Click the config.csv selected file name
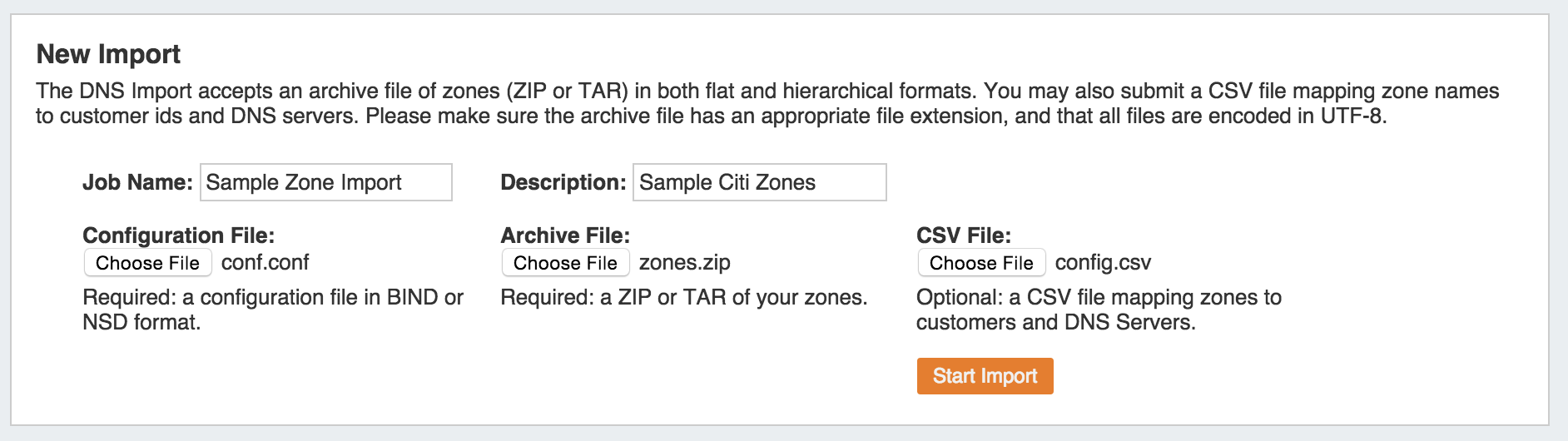Screen dimensions: 1568x441 coord(1103,263)
